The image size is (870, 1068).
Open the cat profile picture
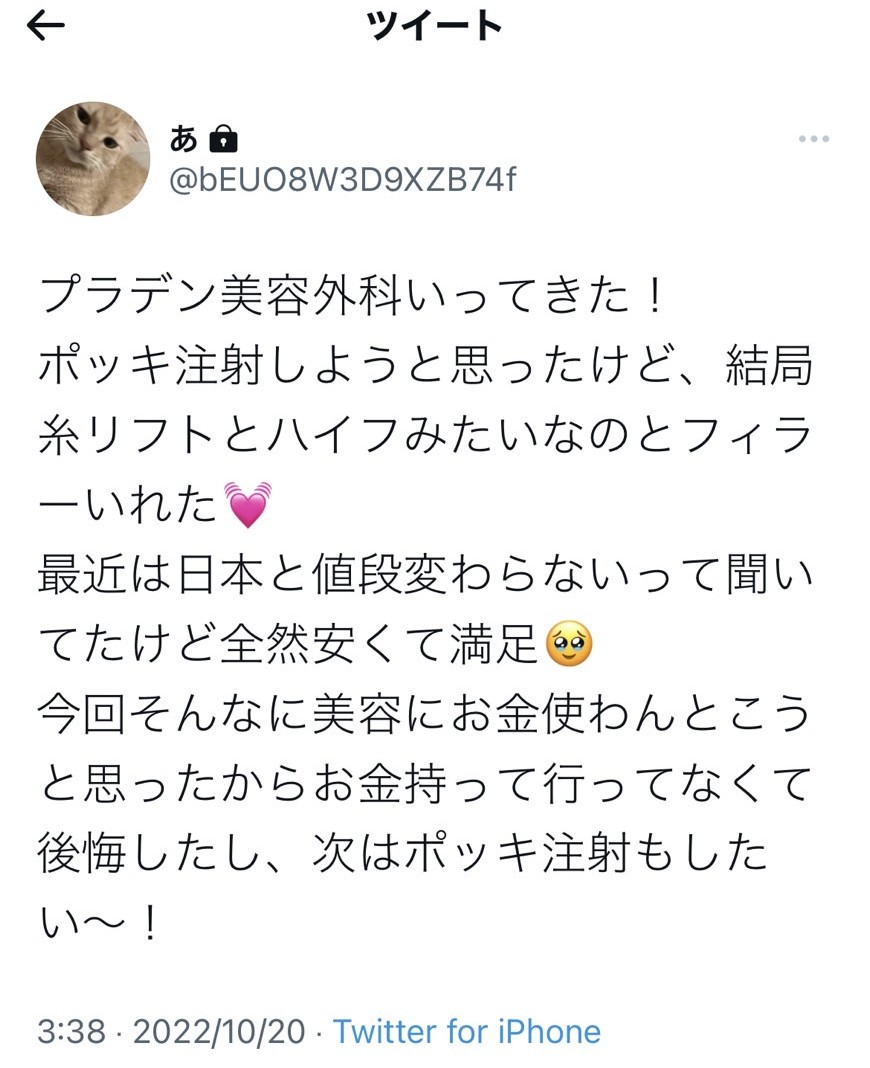point(93,159)
